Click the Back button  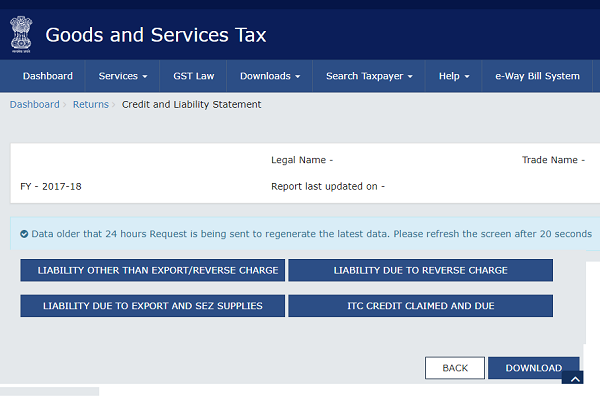click(455, 368)
